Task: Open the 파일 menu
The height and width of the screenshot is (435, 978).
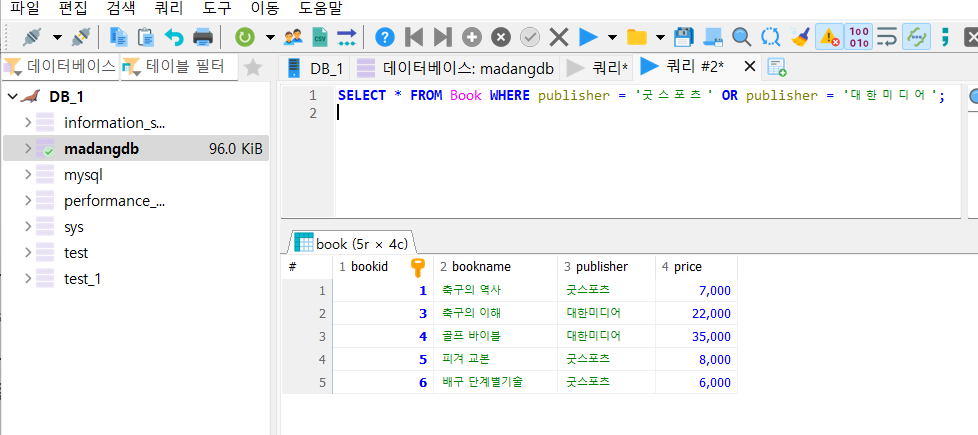Action: 24,9
